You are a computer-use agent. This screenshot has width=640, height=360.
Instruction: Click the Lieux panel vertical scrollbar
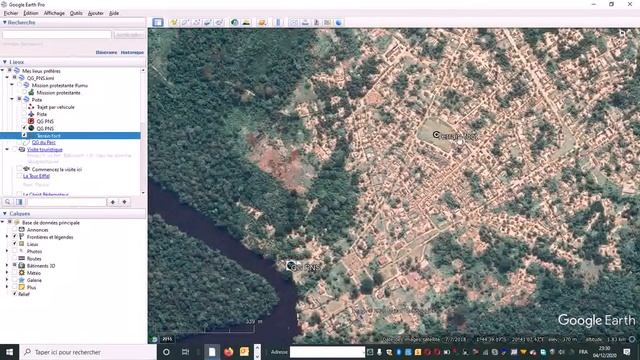[x=143, y=131]
